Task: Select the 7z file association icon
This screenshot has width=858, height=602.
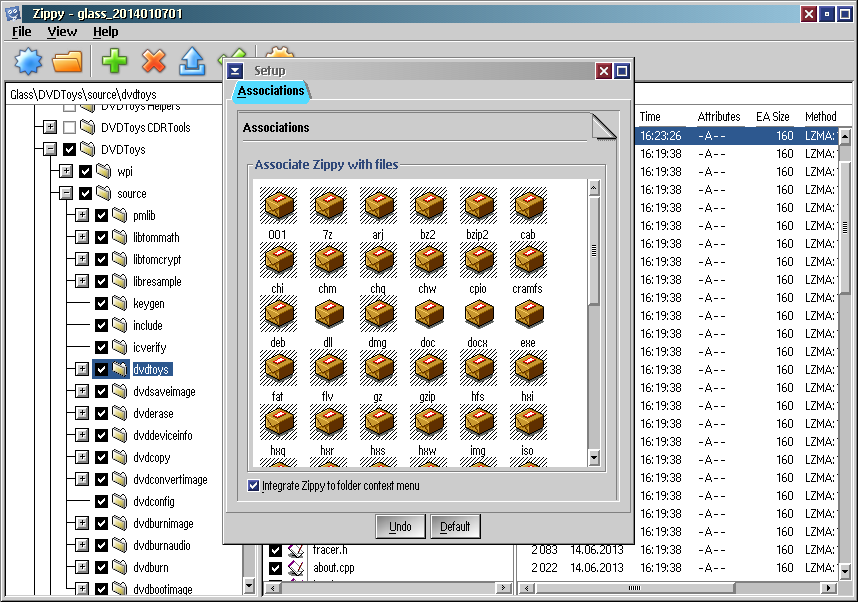Action: (x=328, y=207)
